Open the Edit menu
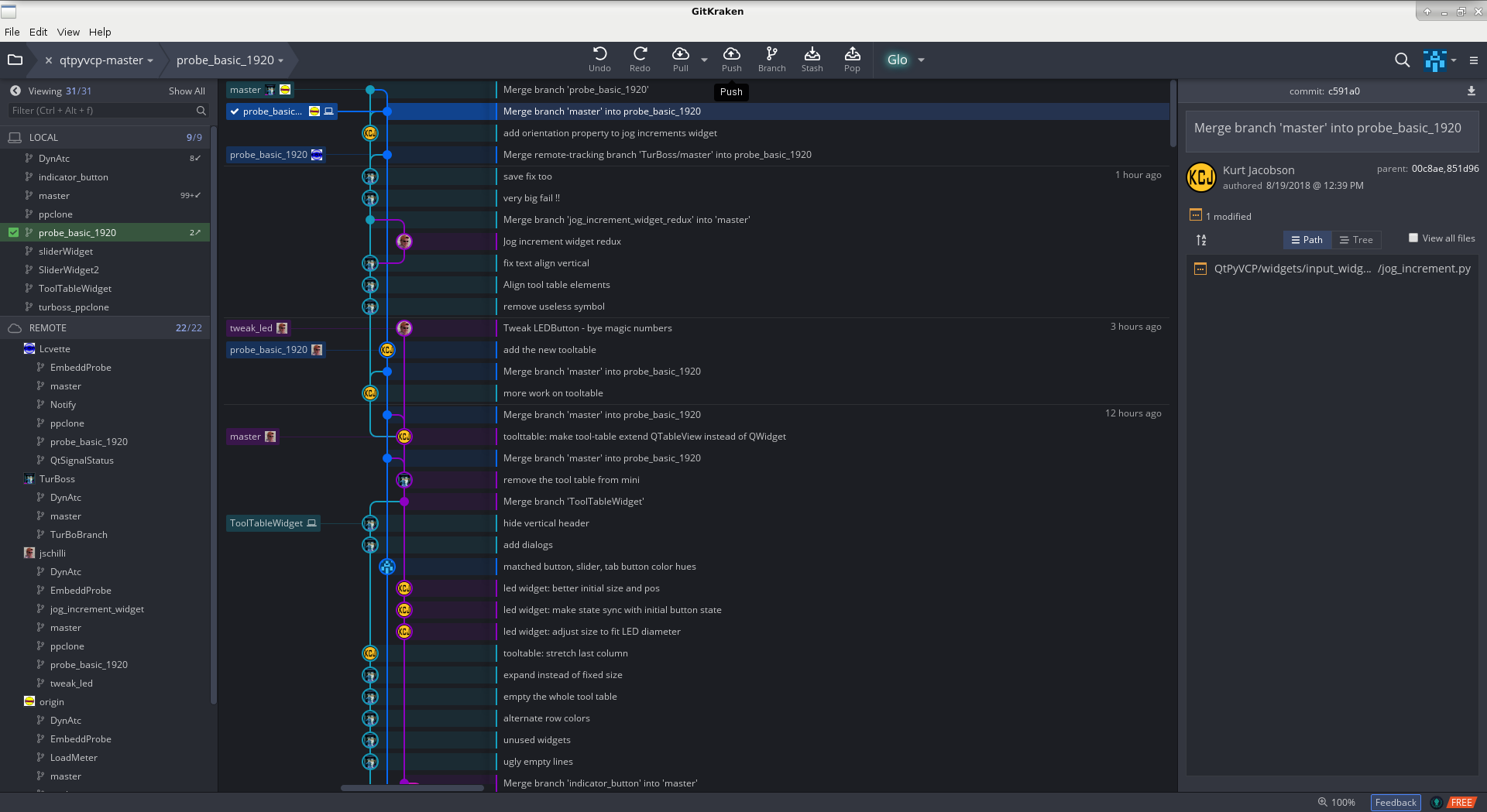The height and width of the screenshot is (812, 1487). point(38,32)
